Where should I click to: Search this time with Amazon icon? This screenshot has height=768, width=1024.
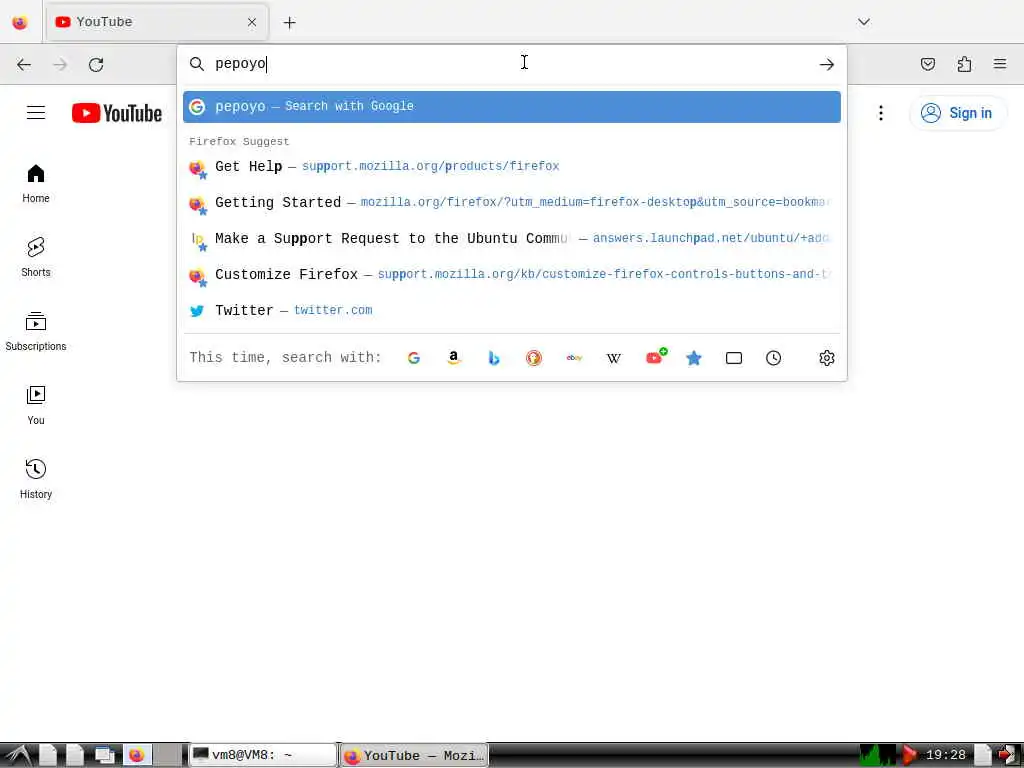click(453, 358)
